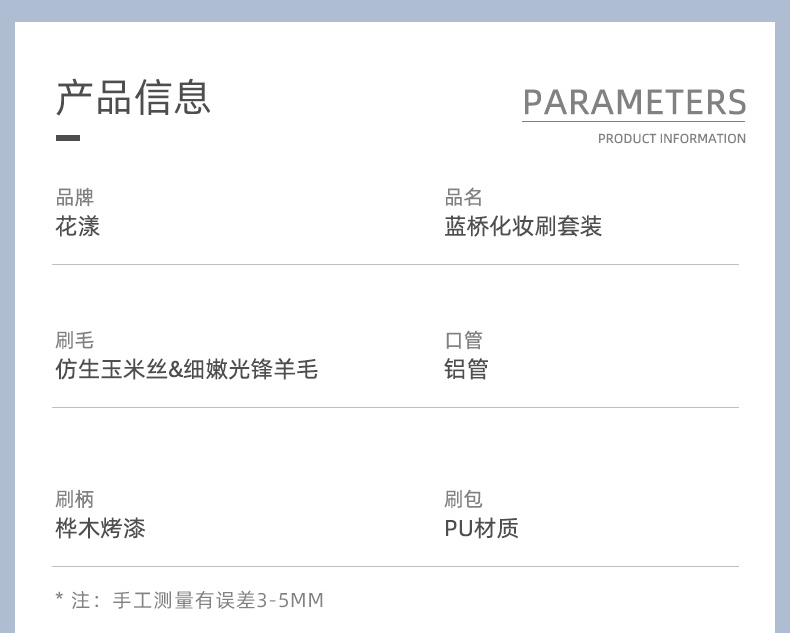Click the divider line below 花漾

395,265
